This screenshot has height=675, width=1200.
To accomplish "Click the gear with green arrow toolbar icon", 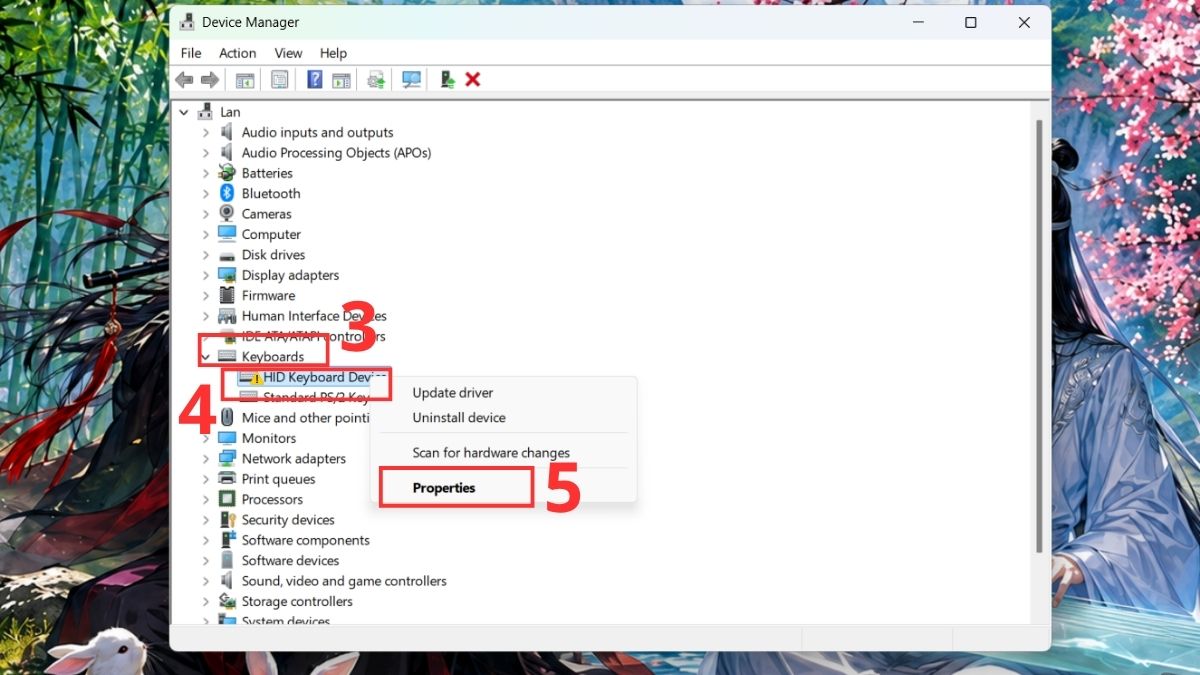I will 376,80.
